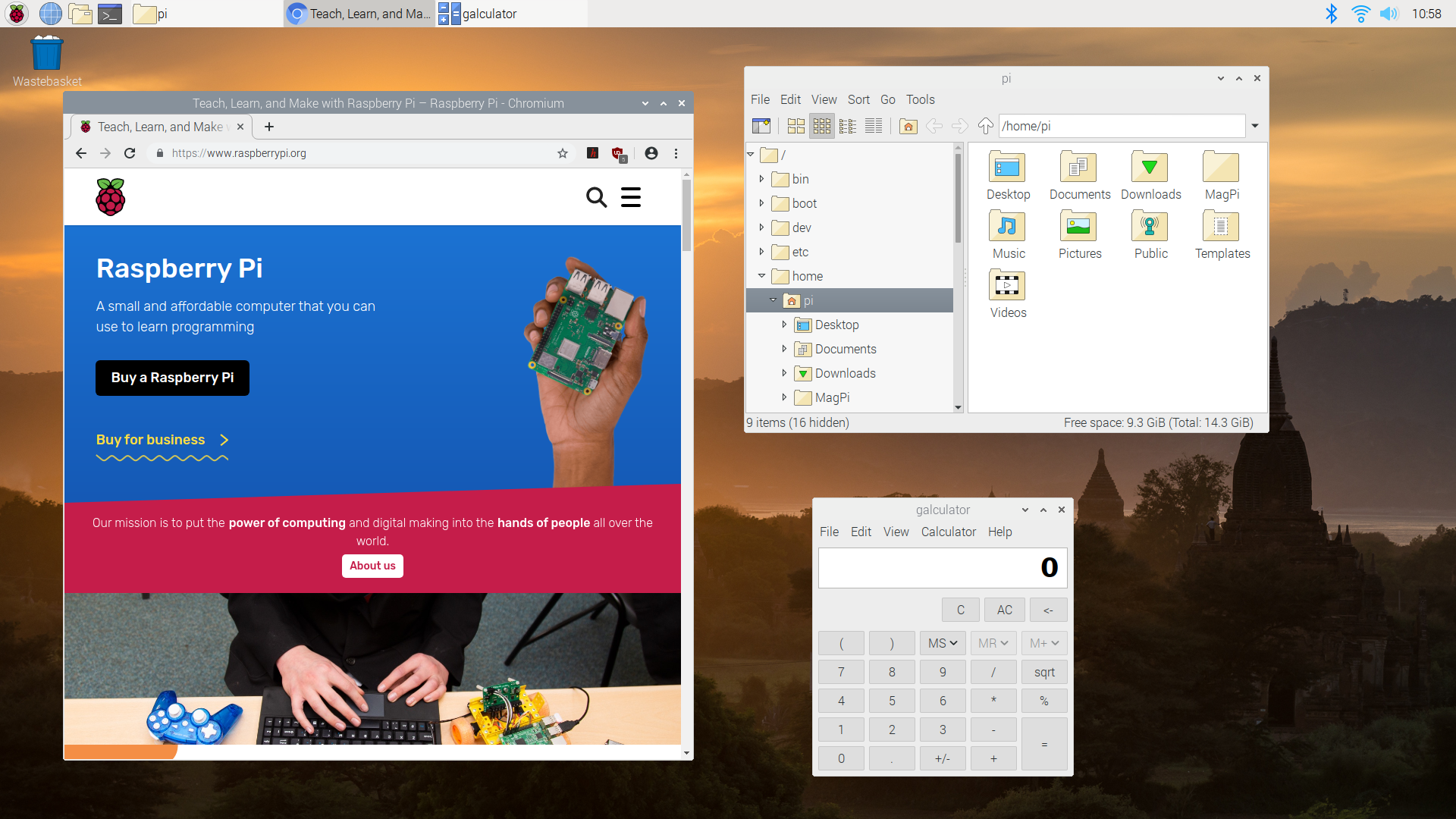Click the MS memory store toggle in galculator
1456x819 pixels.
(940, 642)
